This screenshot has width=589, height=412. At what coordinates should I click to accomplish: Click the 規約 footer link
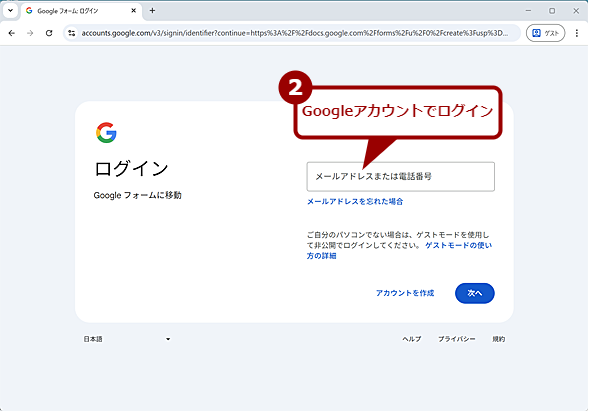498,339
